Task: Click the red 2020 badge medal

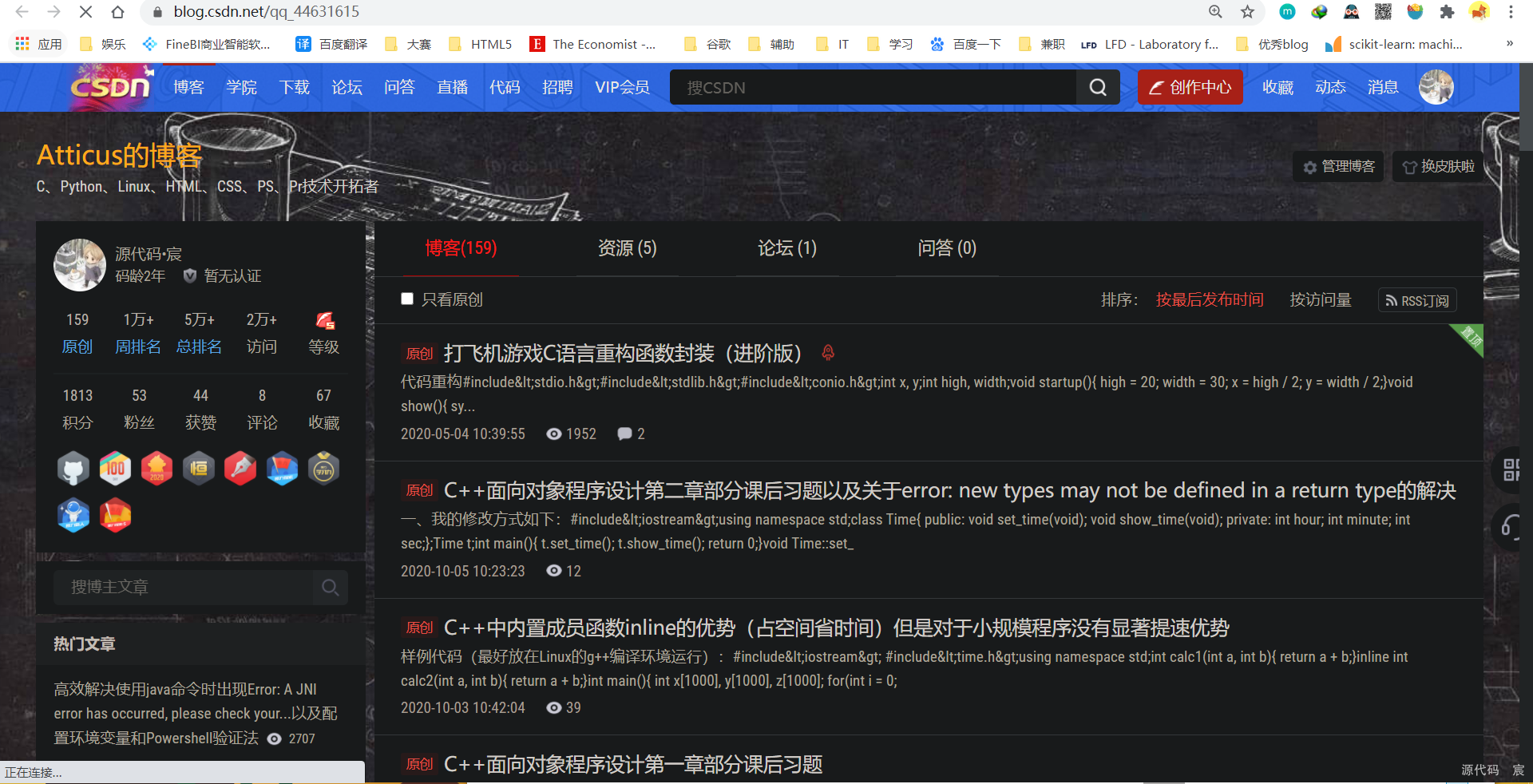Action: [x=156, y=469]
